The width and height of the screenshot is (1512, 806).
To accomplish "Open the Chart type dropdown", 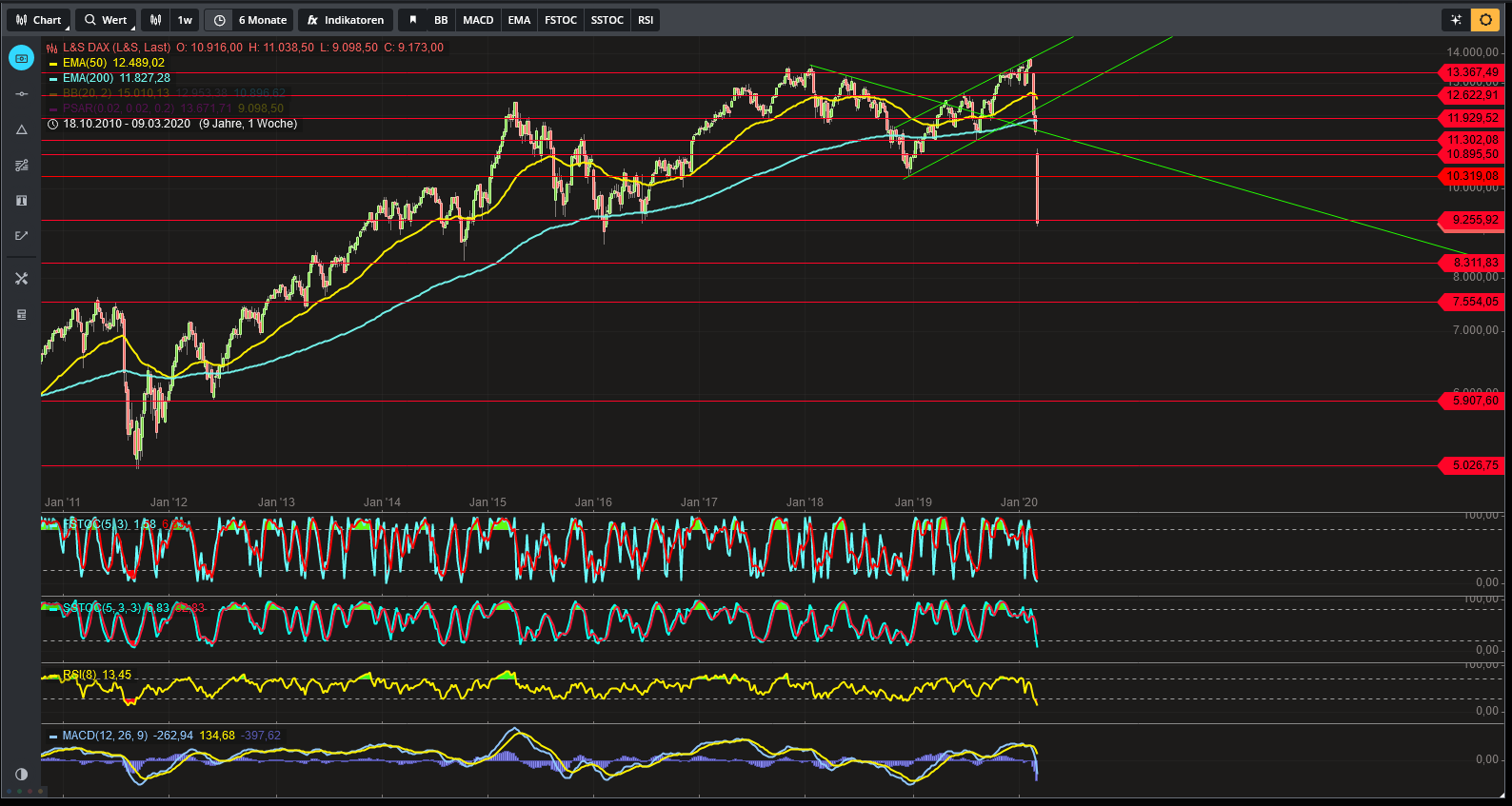I will (39, 20).
